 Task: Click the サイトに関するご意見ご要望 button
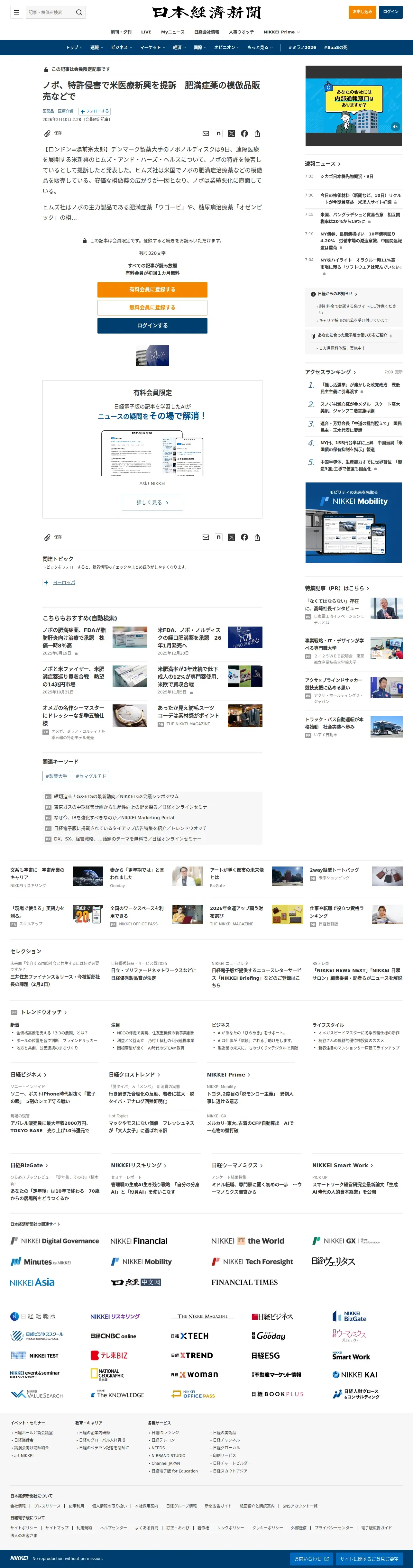click(x=369, y=1559)
